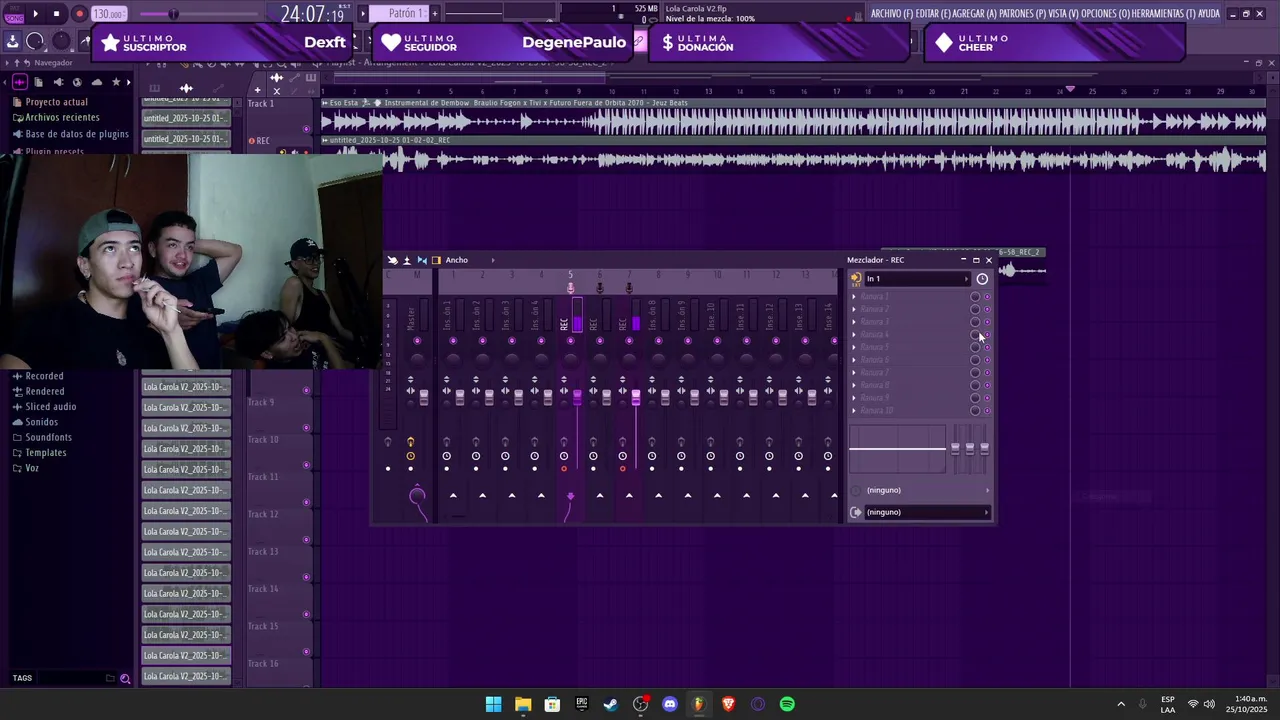Click the TAGS label in browser
This screenshot has width=1280, height=720.
tap(22, 678)
